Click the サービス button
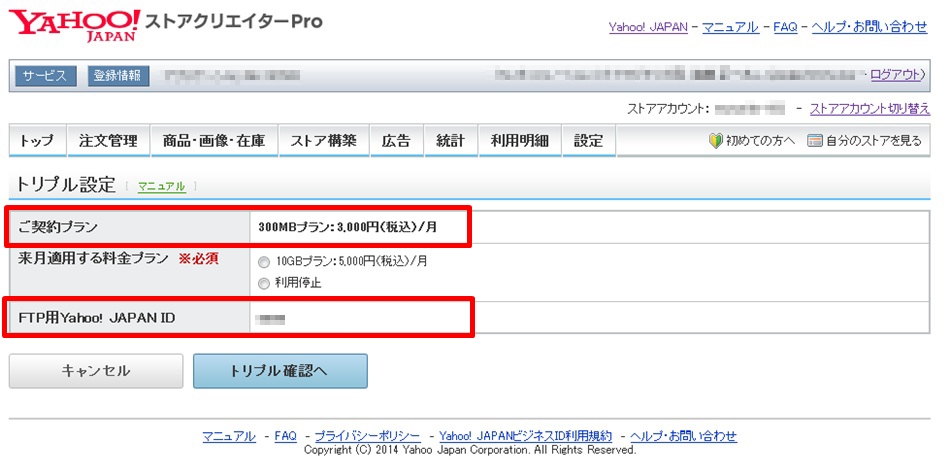 tap(46, 76)
